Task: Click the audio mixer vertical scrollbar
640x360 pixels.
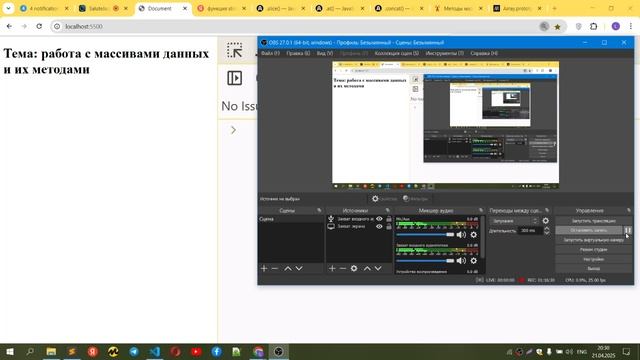Action: click(x=483, y=237)
